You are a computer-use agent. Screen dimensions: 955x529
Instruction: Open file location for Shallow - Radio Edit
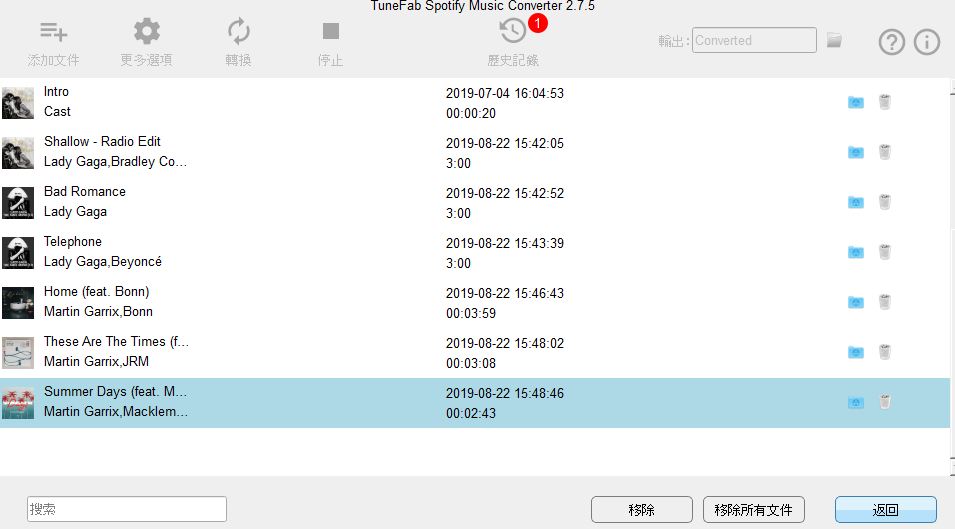click(x=856, y=152)
